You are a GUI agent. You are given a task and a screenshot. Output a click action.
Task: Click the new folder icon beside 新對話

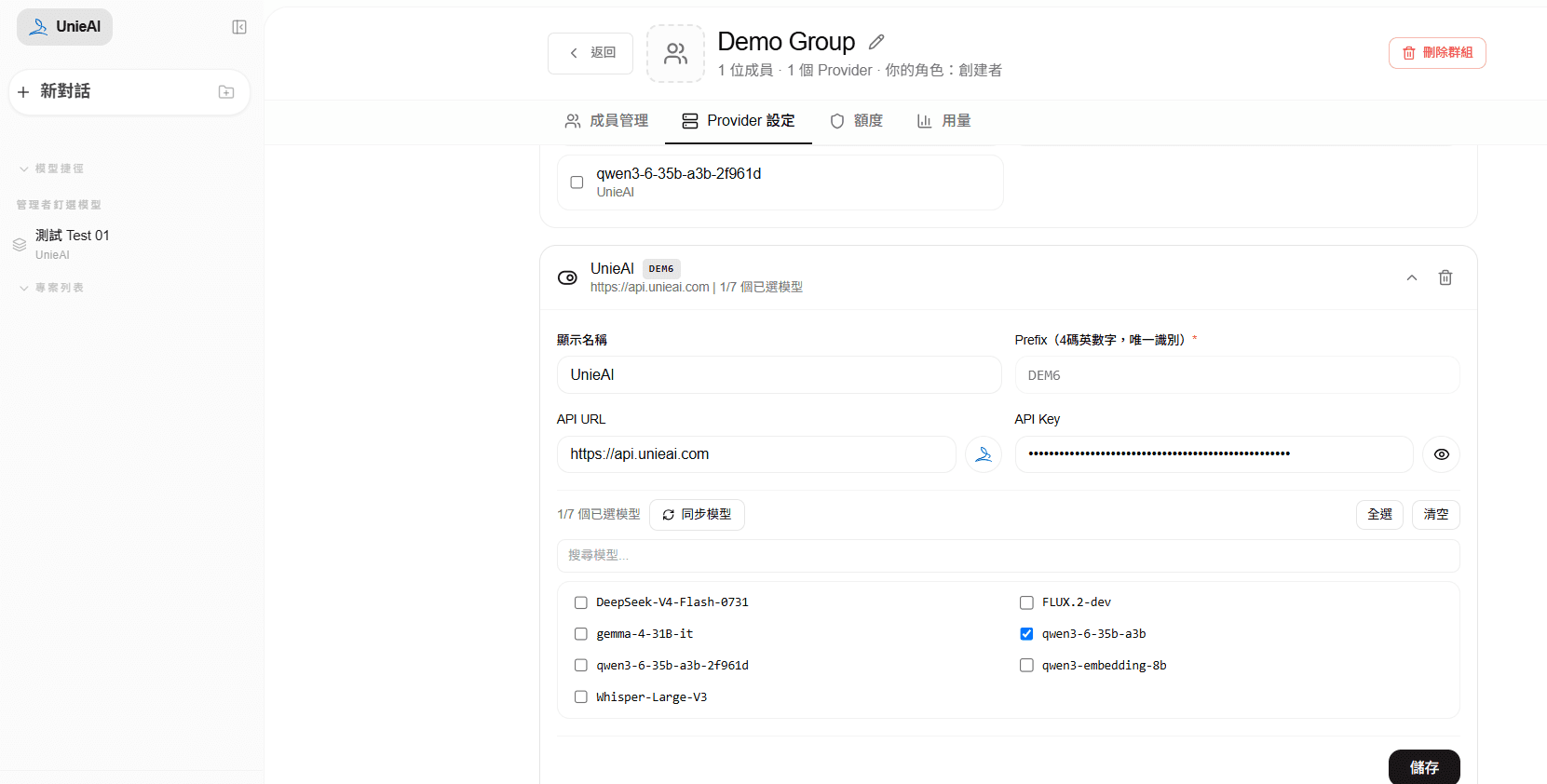226,92
